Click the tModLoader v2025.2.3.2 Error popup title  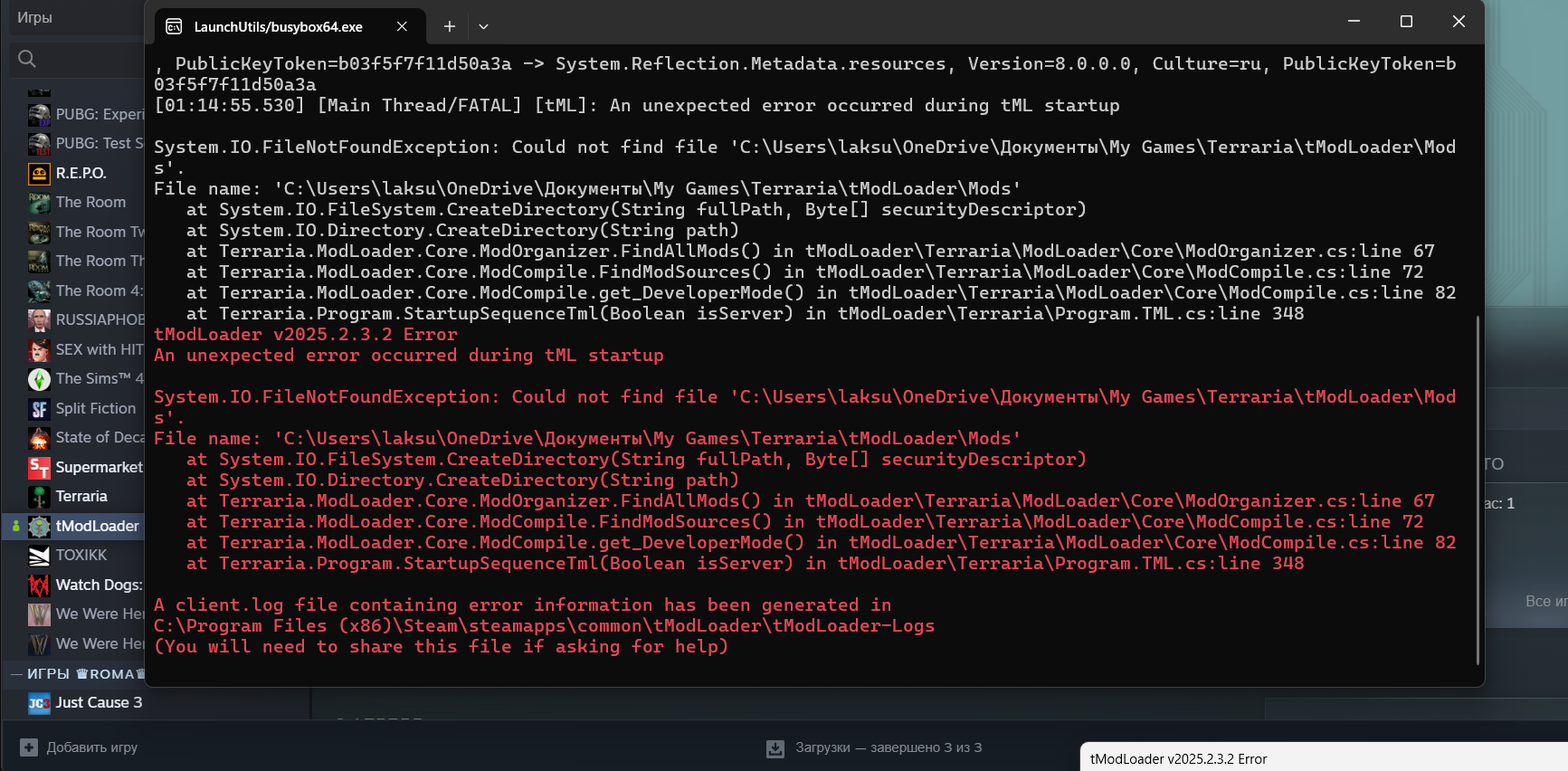[1178, 759]
